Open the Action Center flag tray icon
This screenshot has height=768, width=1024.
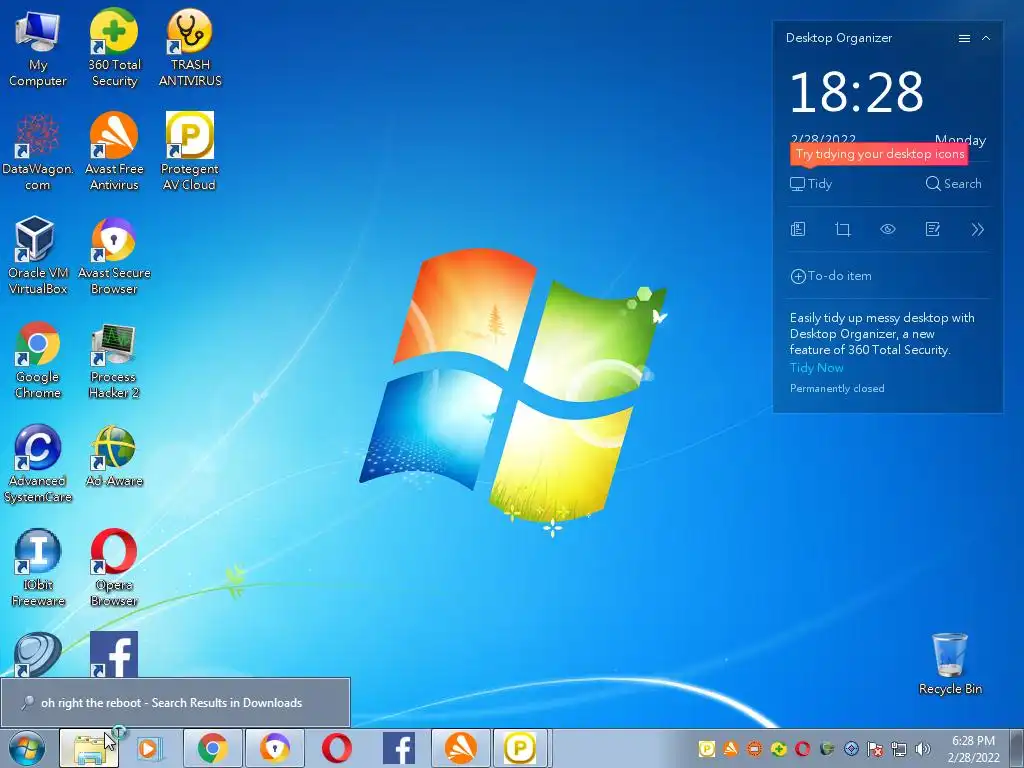click(875, 749)
